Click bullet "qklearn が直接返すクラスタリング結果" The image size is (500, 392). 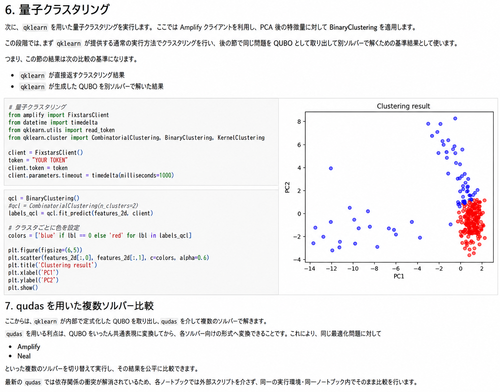(x=72, y=75)
